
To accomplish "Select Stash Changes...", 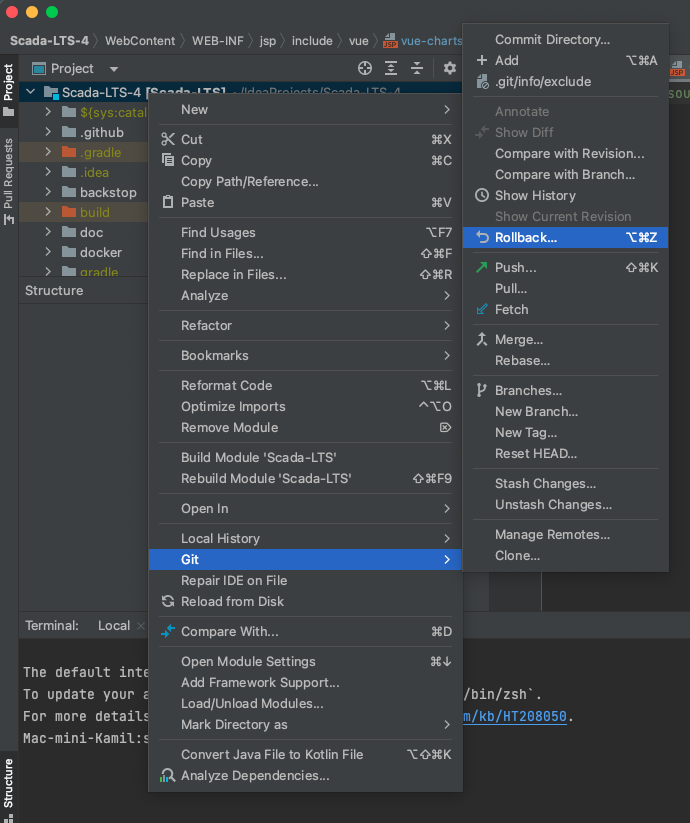I will coord(566,483).
